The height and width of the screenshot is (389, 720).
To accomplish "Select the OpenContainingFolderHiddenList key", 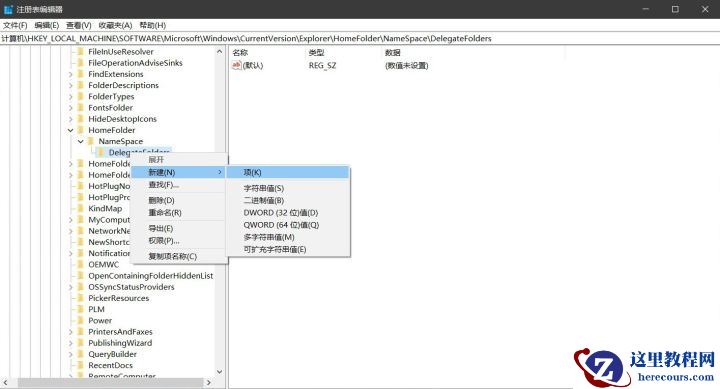I will [x=151, y=276].
